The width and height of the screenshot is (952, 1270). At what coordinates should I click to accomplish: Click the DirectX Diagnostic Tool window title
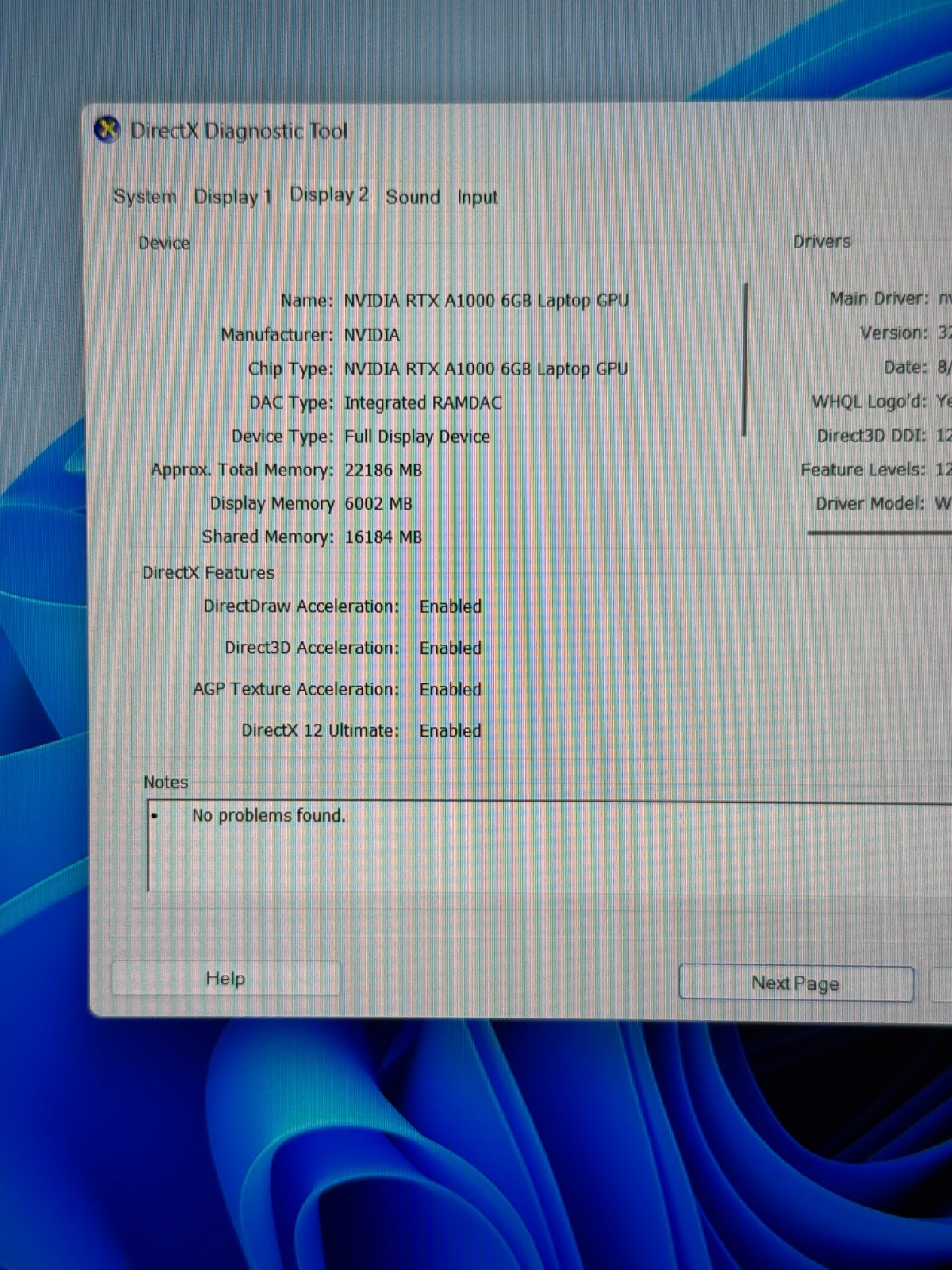click(239, 131)
